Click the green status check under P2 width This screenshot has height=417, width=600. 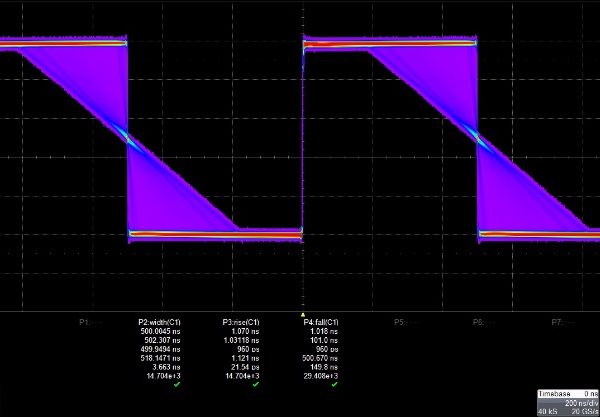(x=175, y=384)
